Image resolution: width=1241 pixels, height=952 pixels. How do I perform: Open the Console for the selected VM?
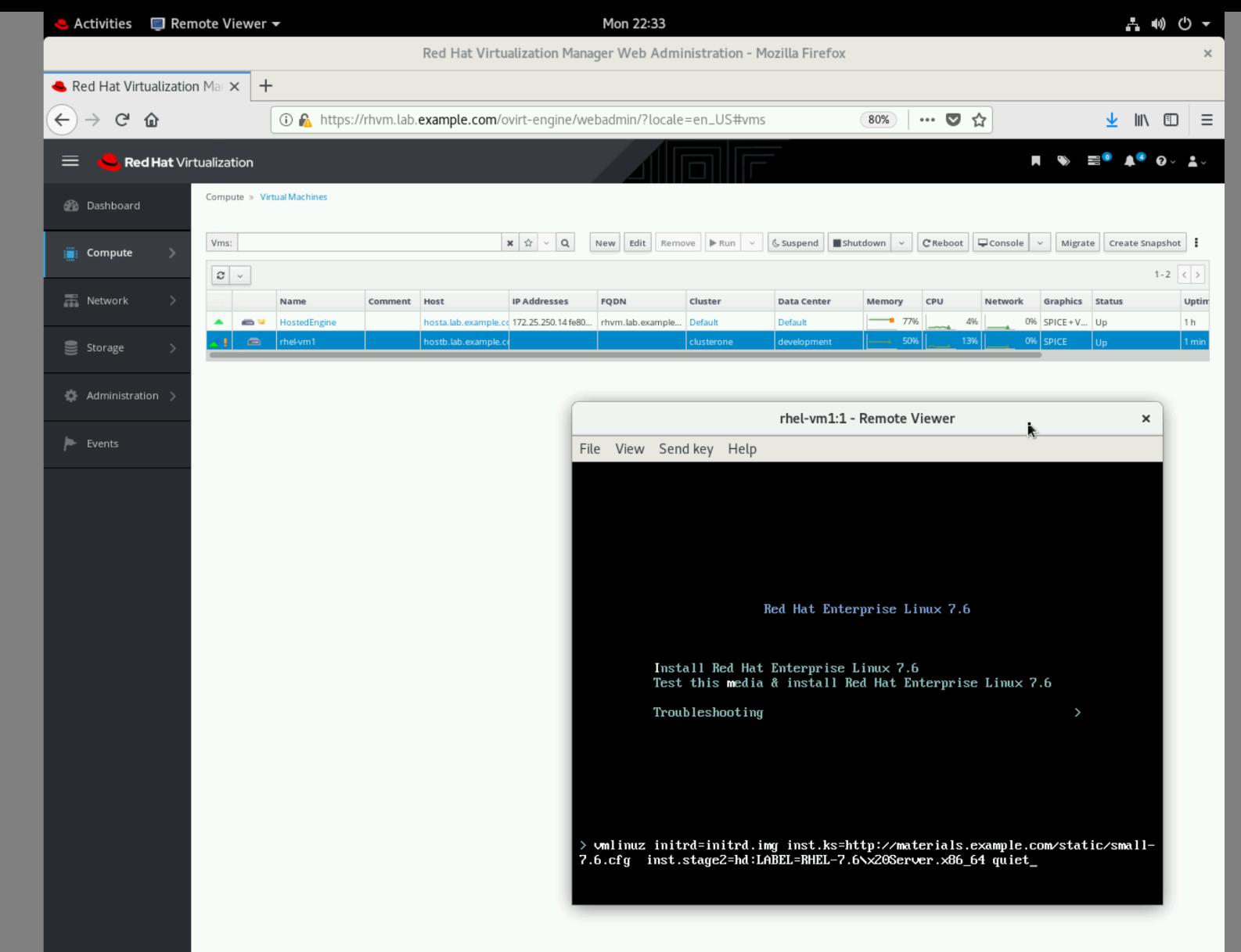coord(1001,242)
